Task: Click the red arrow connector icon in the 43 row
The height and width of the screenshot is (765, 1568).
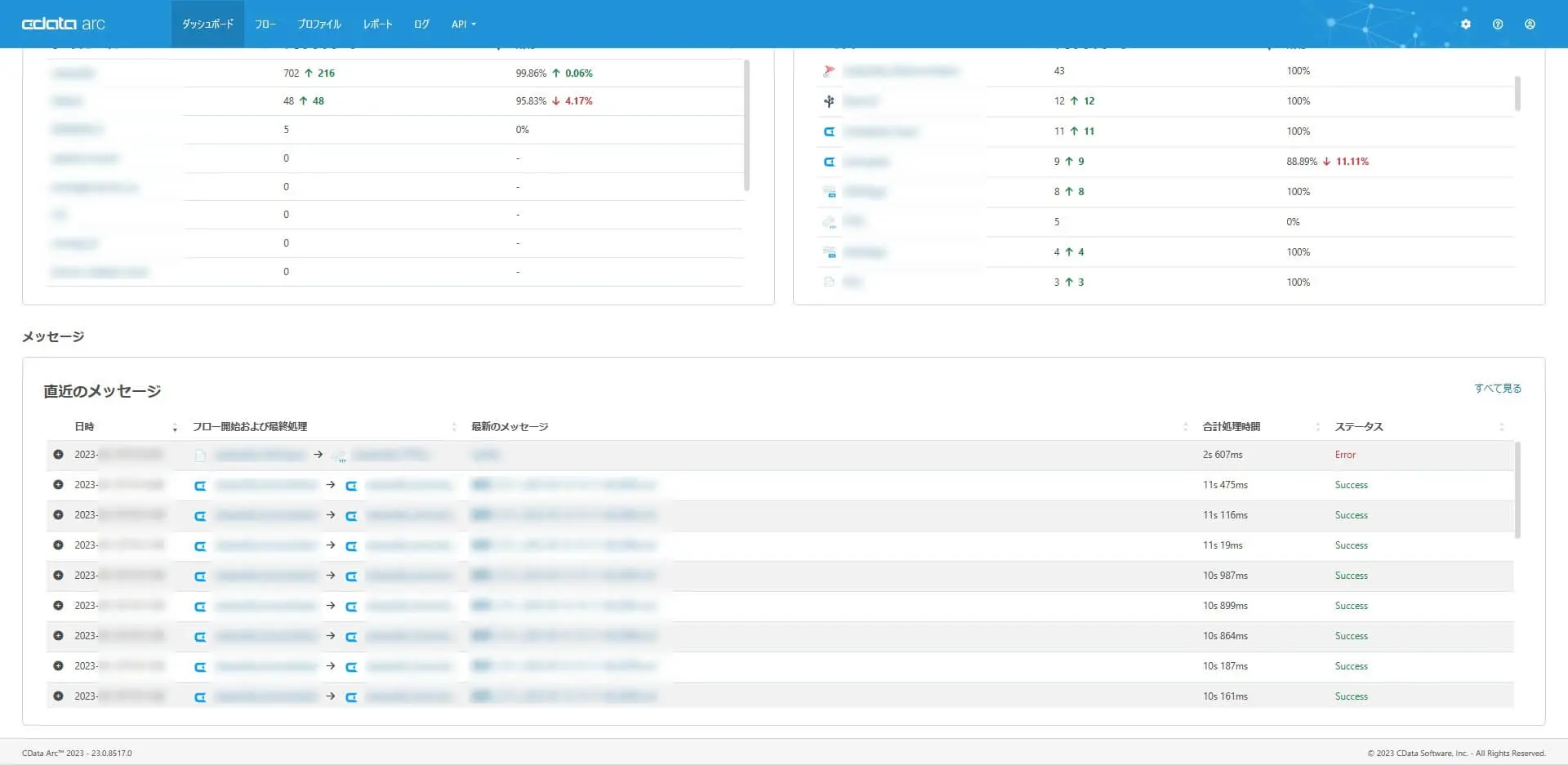Action: pyautogui.click(x=829, y=71)
